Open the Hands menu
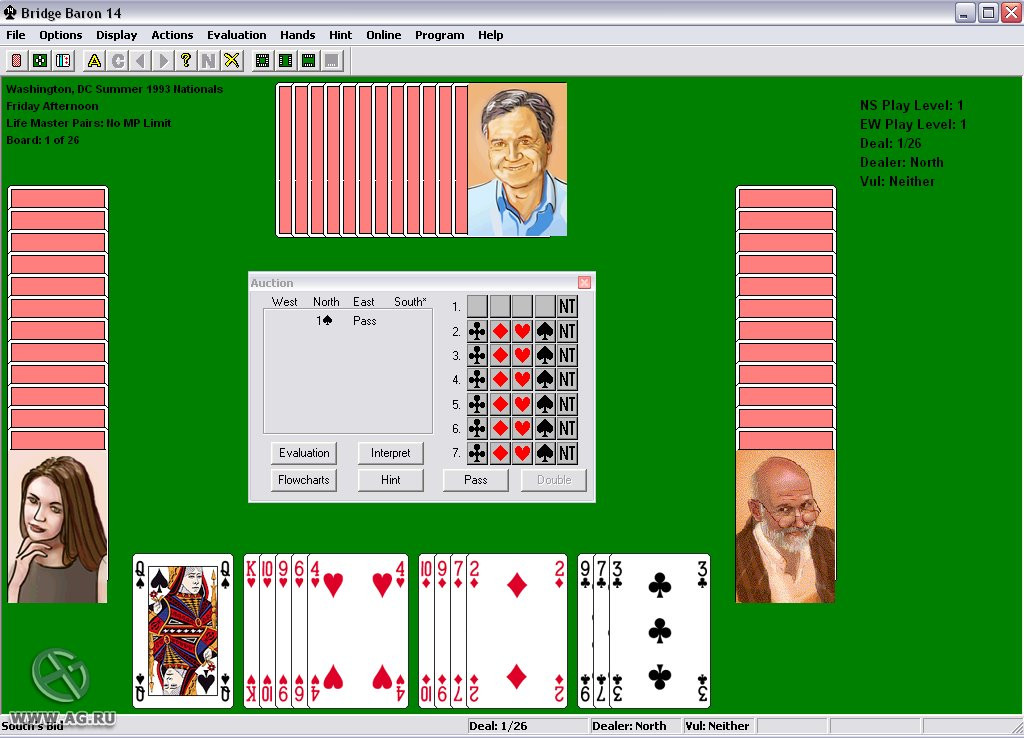Image resolution: width=1024 pixels, height=738 pixels. click(298, 35)
